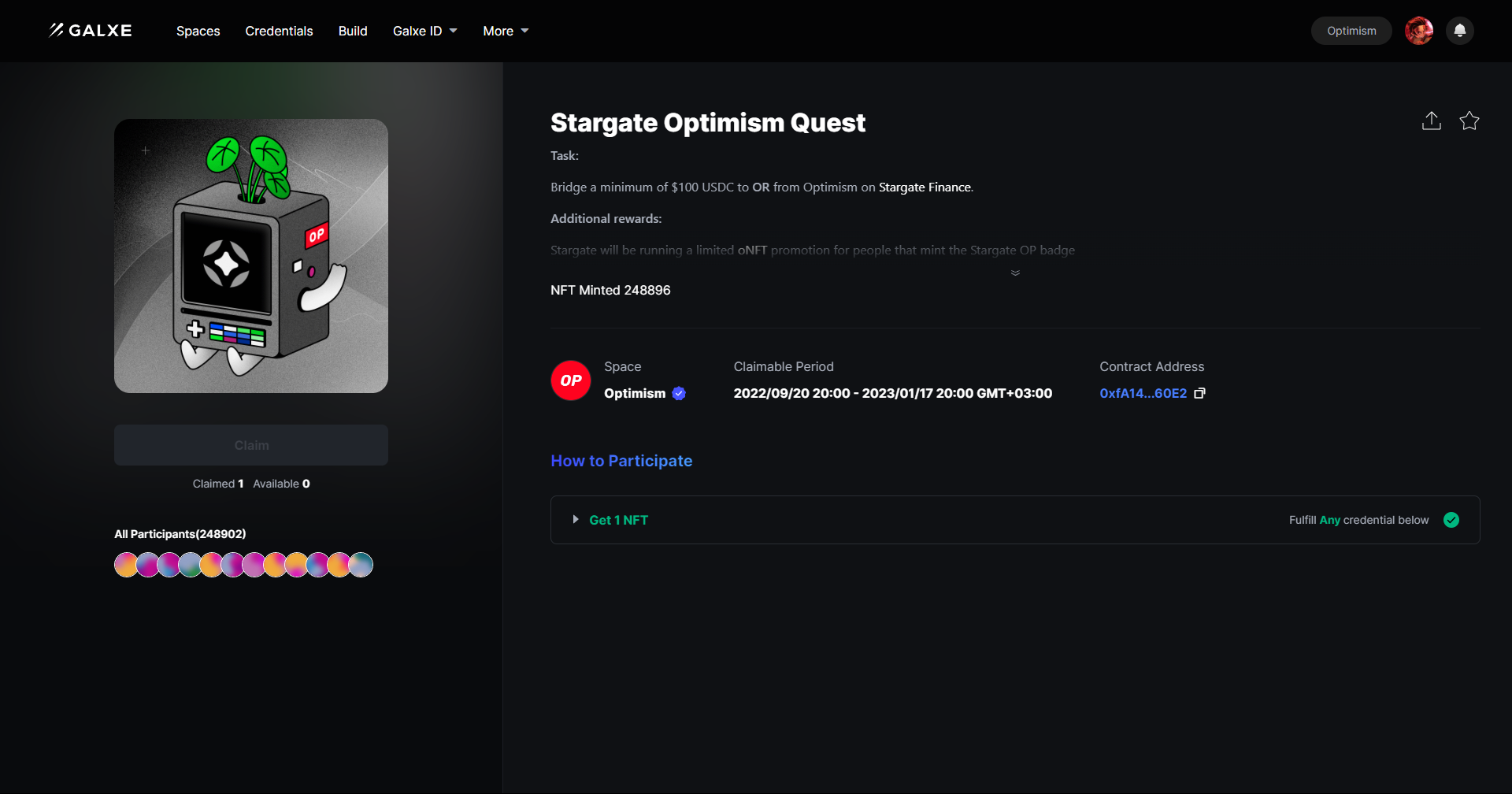Viewport: 1512px width, 794px height.
Task: Click the All Participants(248902) label
Action: coord(180,534)
